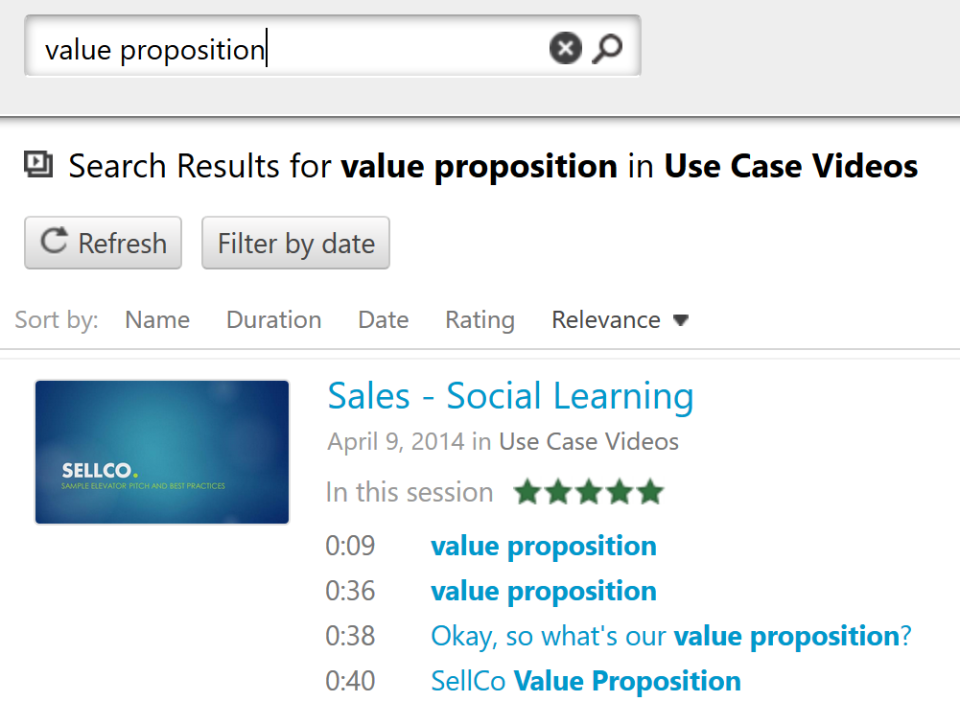
Task: Sort results by Name
Action: tap(157, 320)
